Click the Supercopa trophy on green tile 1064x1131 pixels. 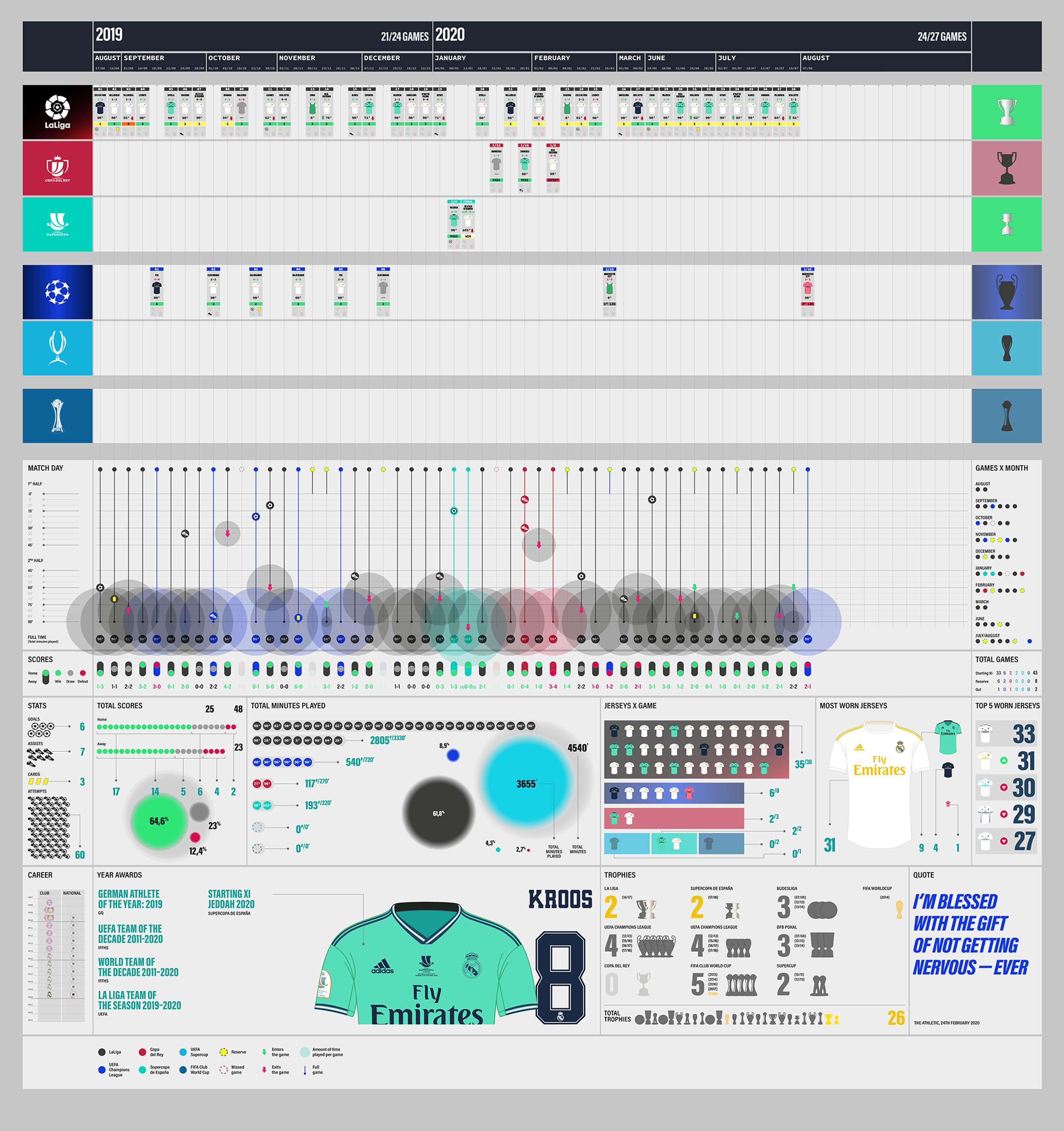coord(1007,224)
